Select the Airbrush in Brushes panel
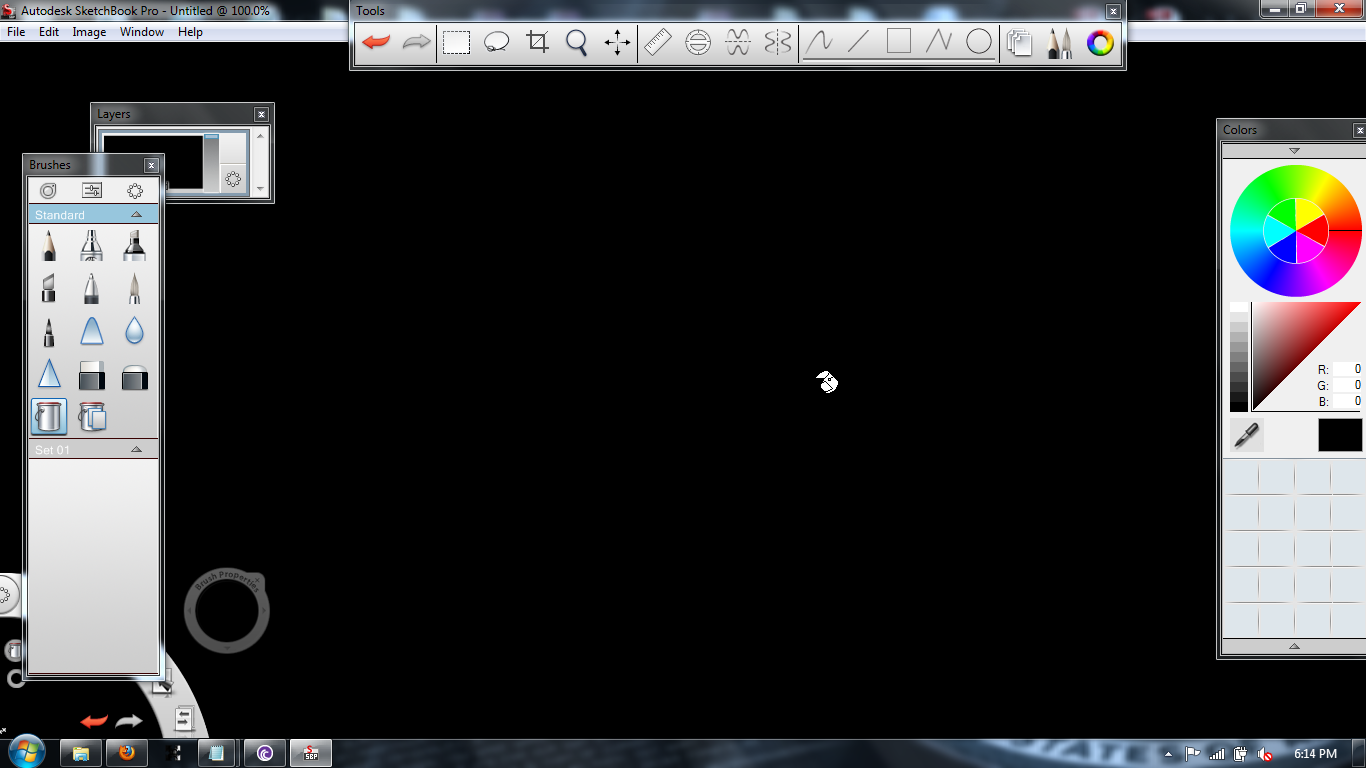Viewport: 1366px width, 768px height. click(x=91, y=245)
